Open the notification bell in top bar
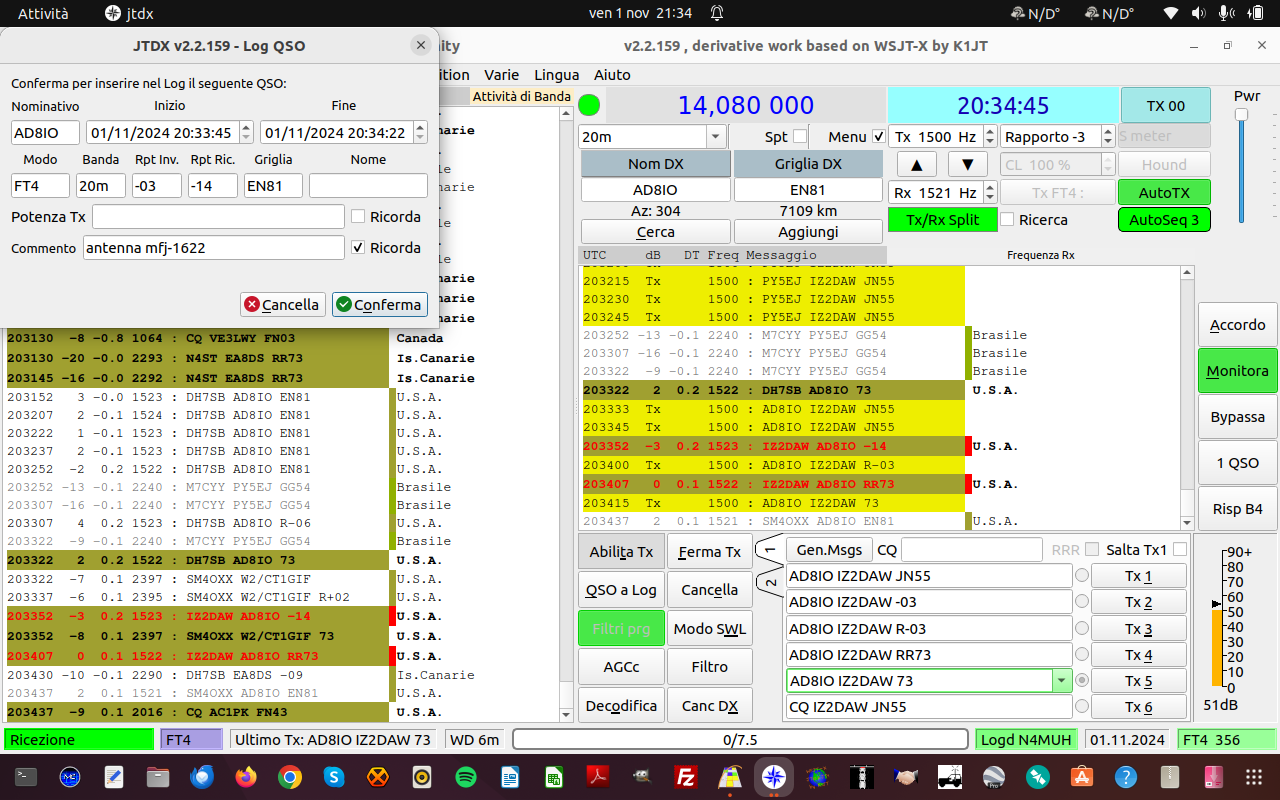Viewport: 1280px width, 800px height. point(717,13)
